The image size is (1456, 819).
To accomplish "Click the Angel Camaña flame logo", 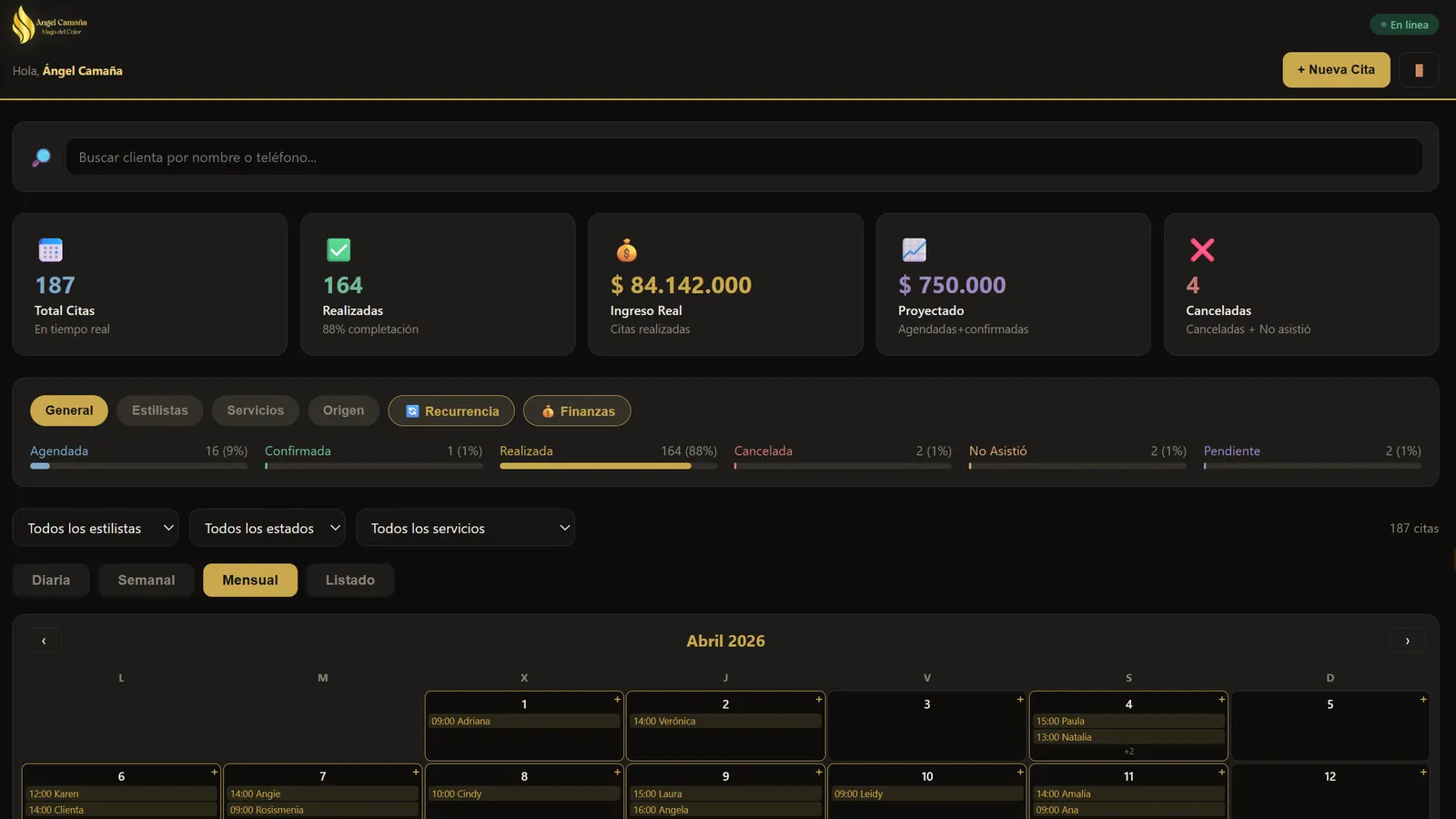I will pyautogui.click(x=24, y=25).
